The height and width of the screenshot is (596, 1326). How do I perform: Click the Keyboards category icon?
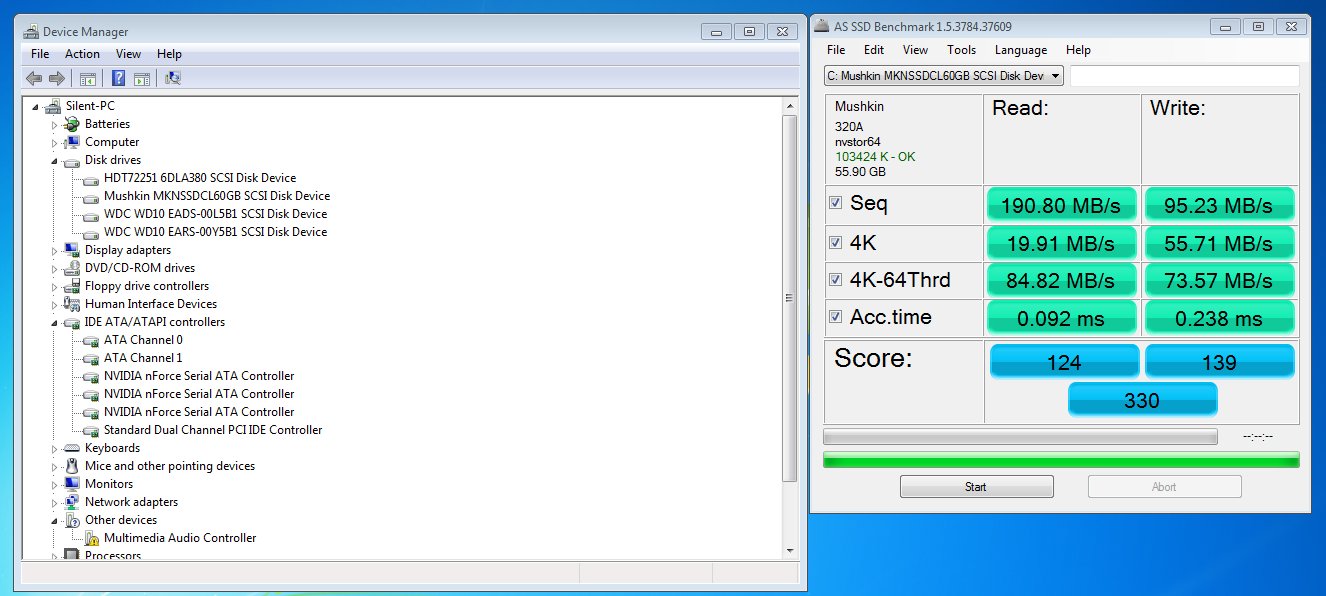71,448
